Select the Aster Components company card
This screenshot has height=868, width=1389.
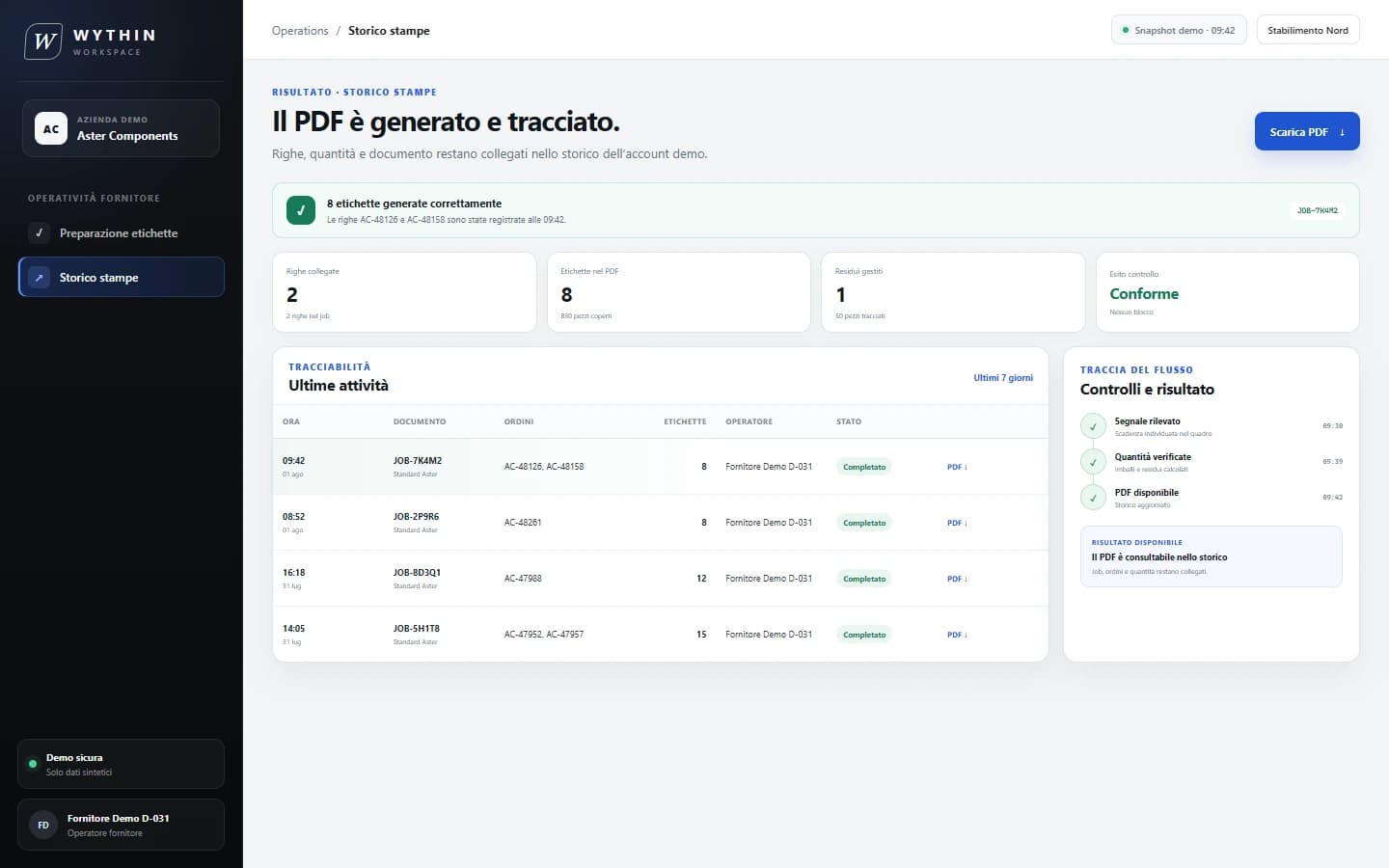pos(121,128)
